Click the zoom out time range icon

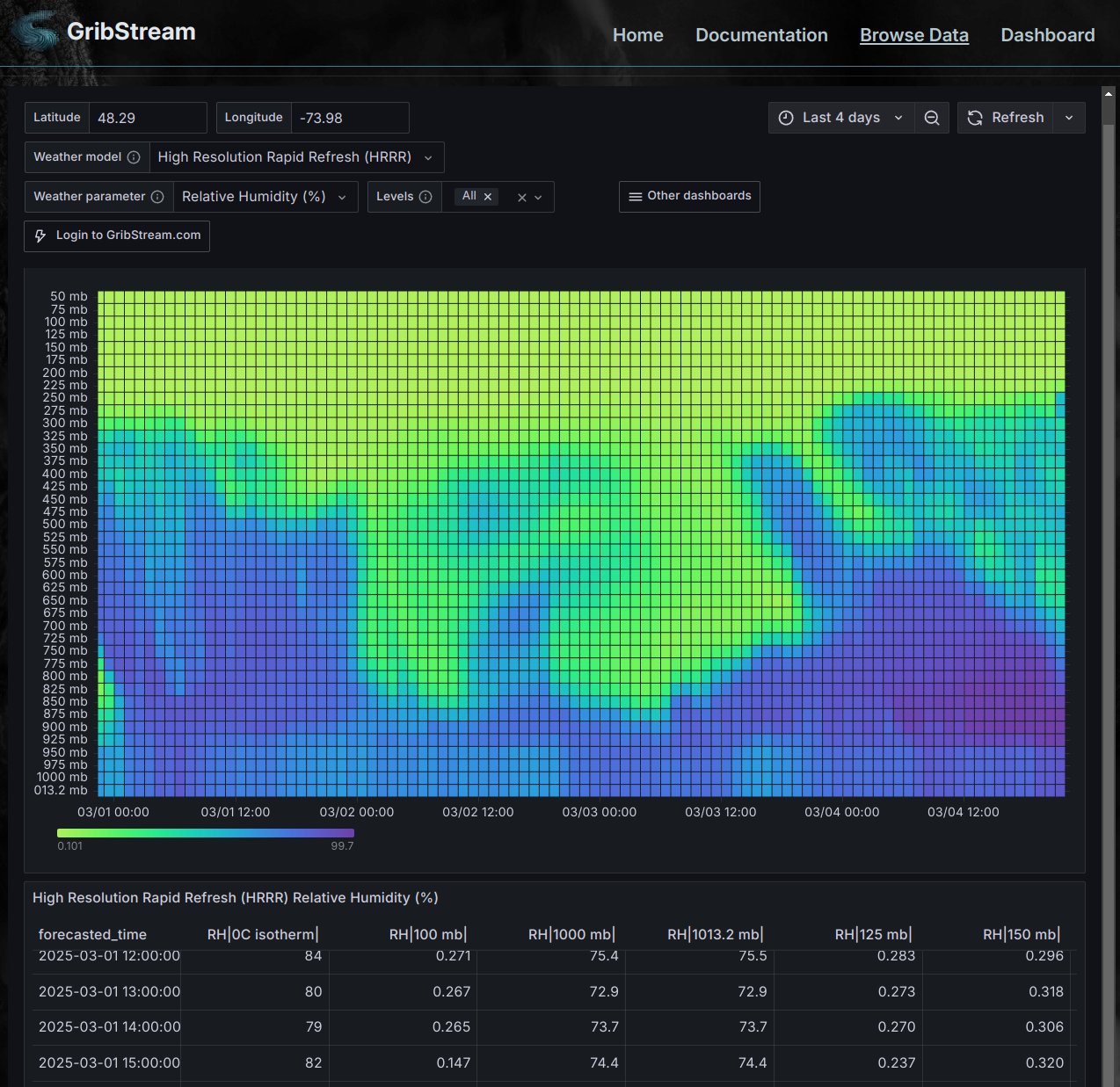click(932, 118)
